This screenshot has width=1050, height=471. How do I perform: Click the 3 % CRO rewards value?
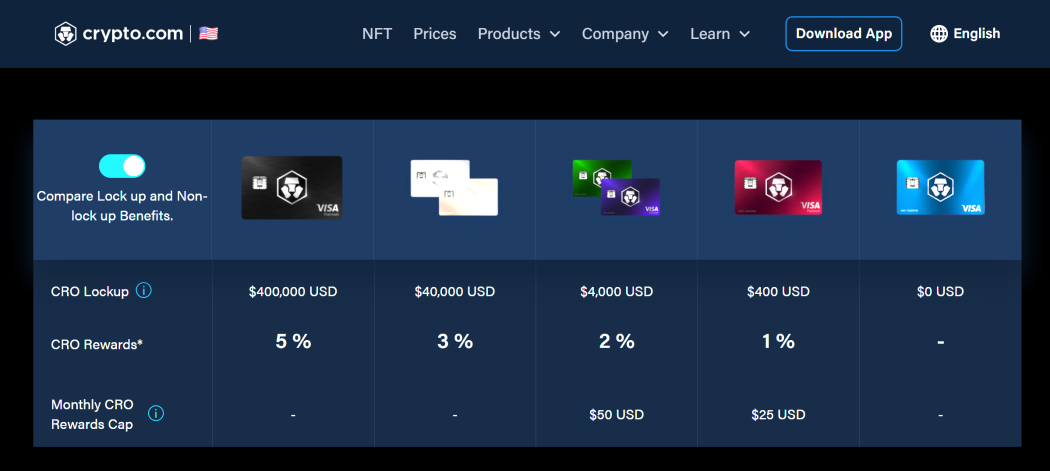[455, 341]
